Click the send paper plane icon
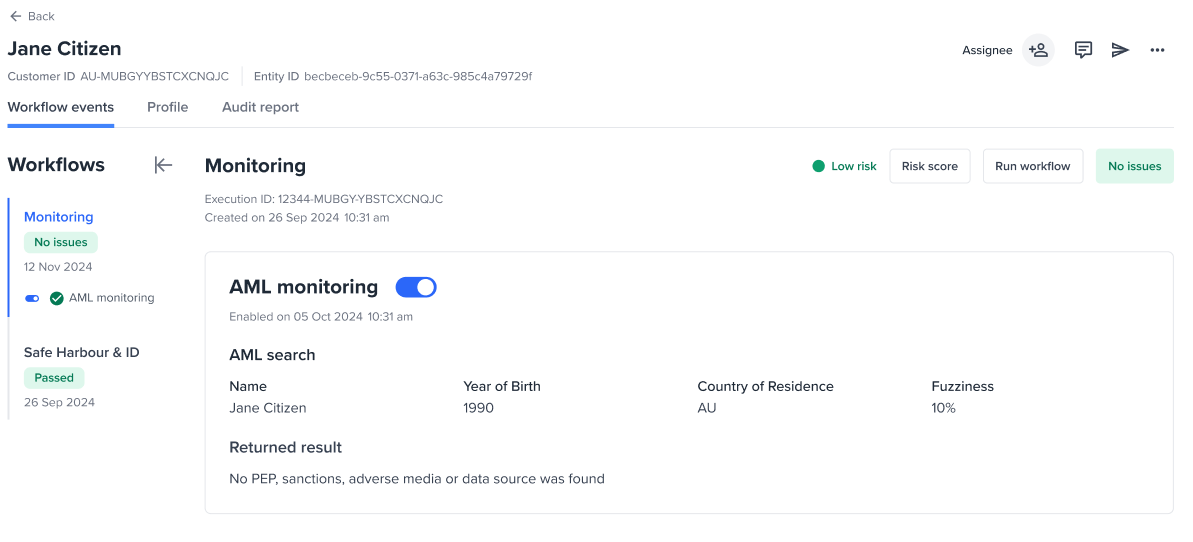Image resolution: width=1193 pixels, height=542 pixels. [x=1120, y=50]
